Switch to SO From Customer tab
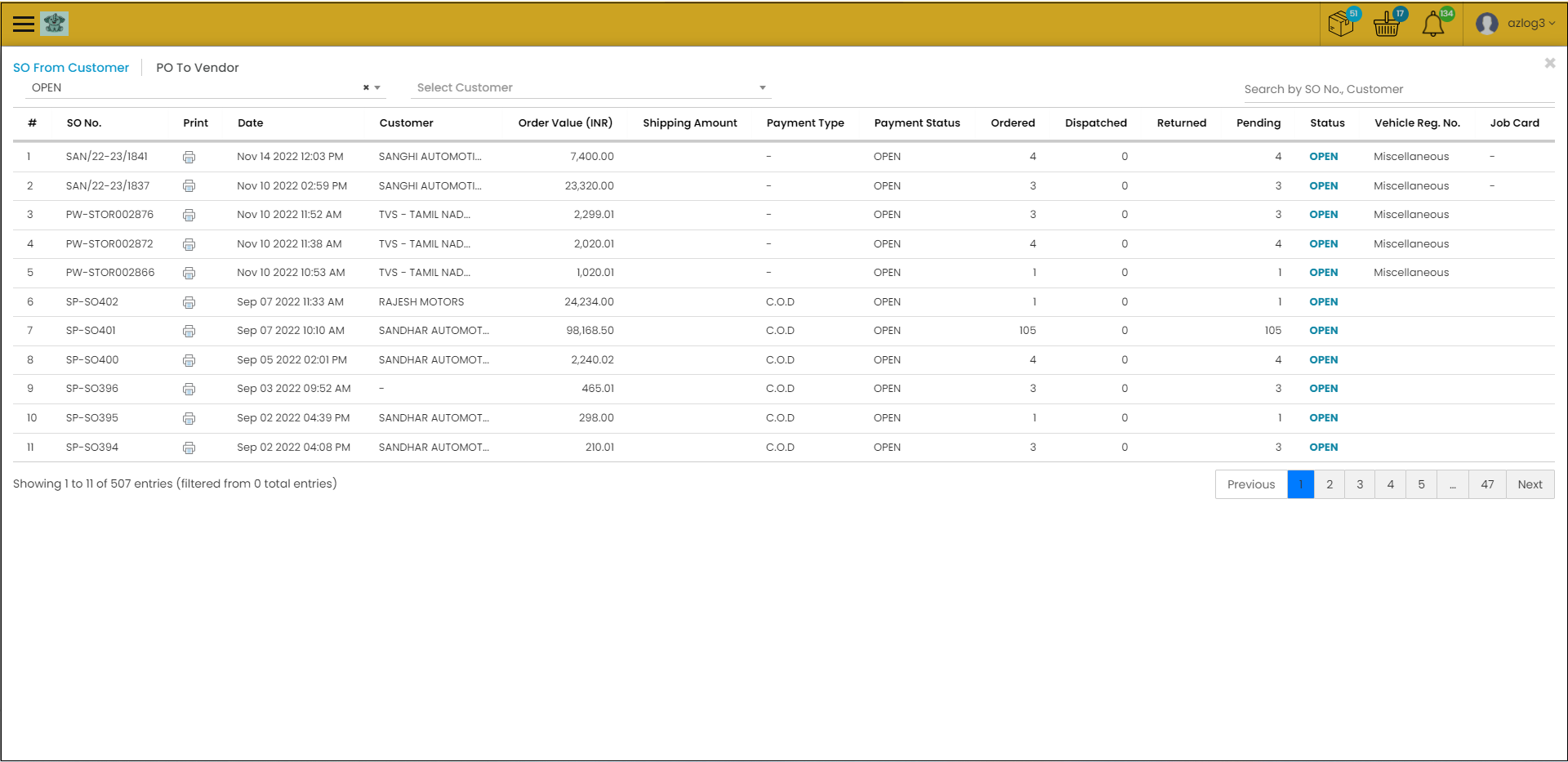Image resolution: width=1568 pixels, height=762 pixels. point(71,68)
